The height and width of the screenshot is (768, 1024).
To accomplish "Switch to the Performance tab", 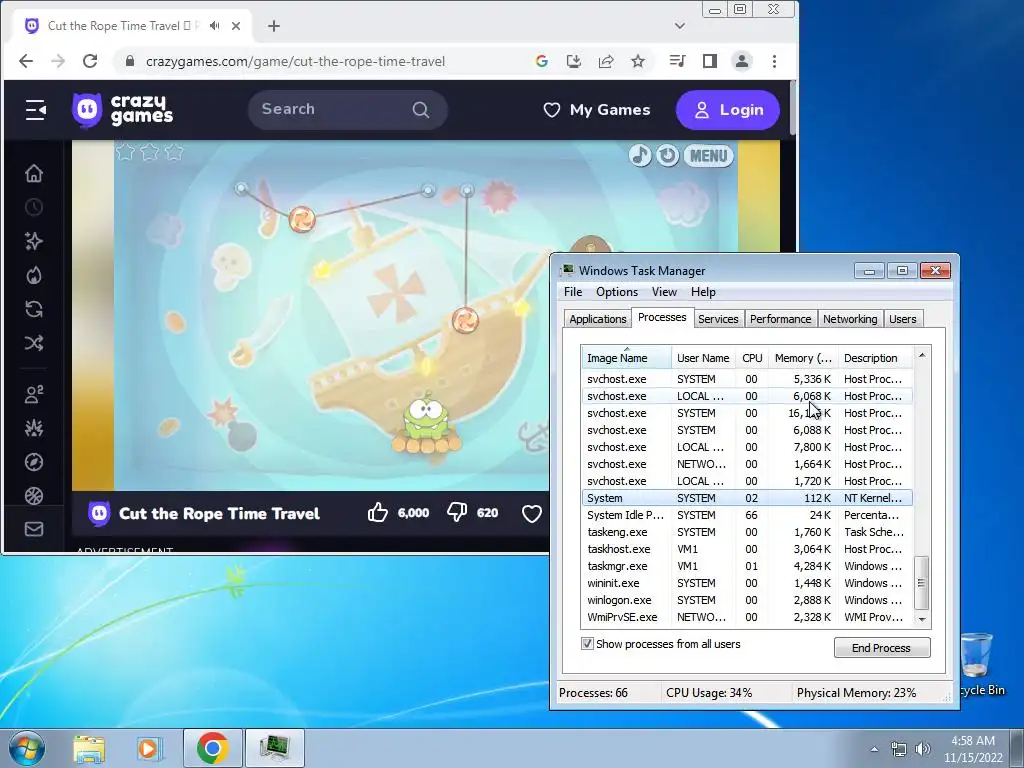I will (x=780, y=319).
